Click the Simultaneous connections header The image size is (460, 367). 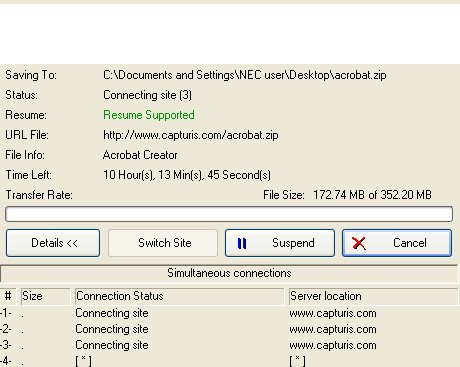[229, 273]
